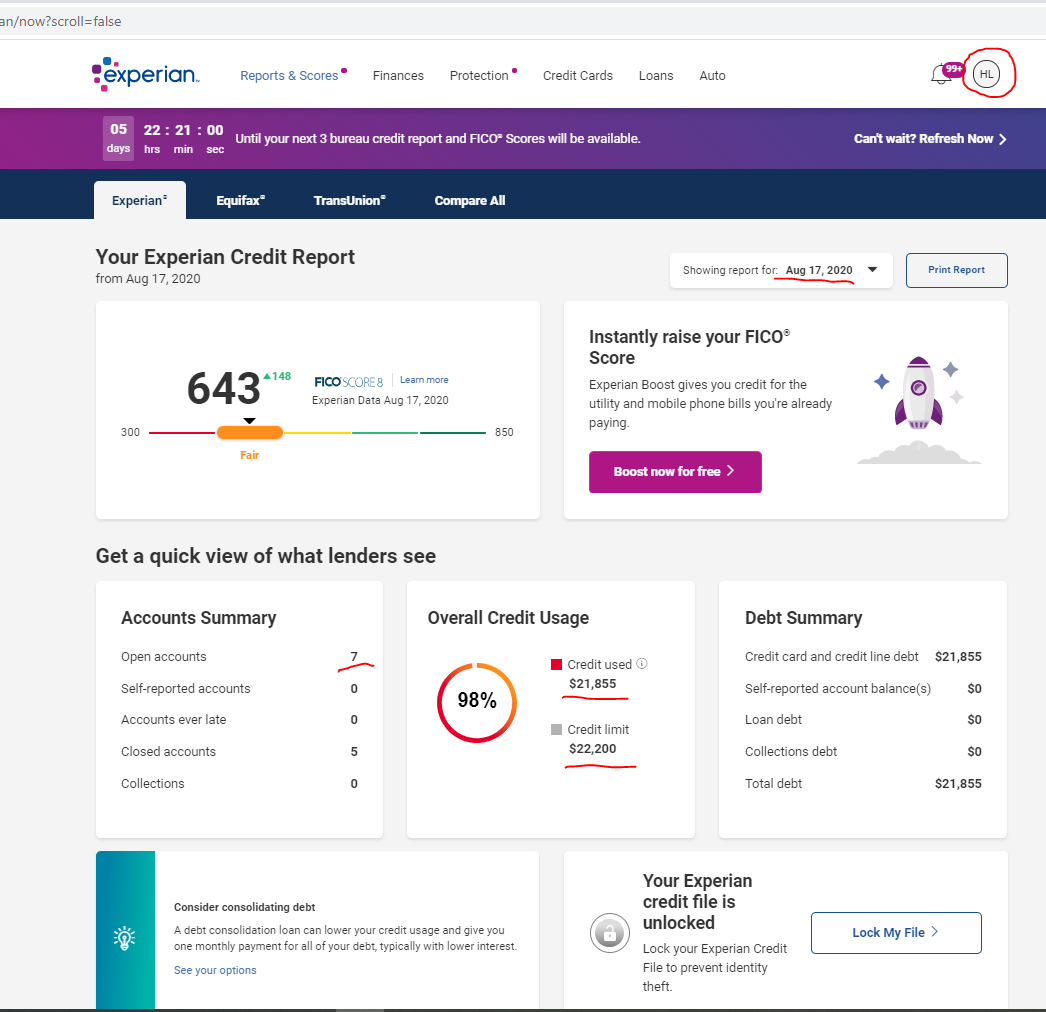
Task: Click the padlock icon for credit file
Action: pyautogui.click(x=607, y=933)
